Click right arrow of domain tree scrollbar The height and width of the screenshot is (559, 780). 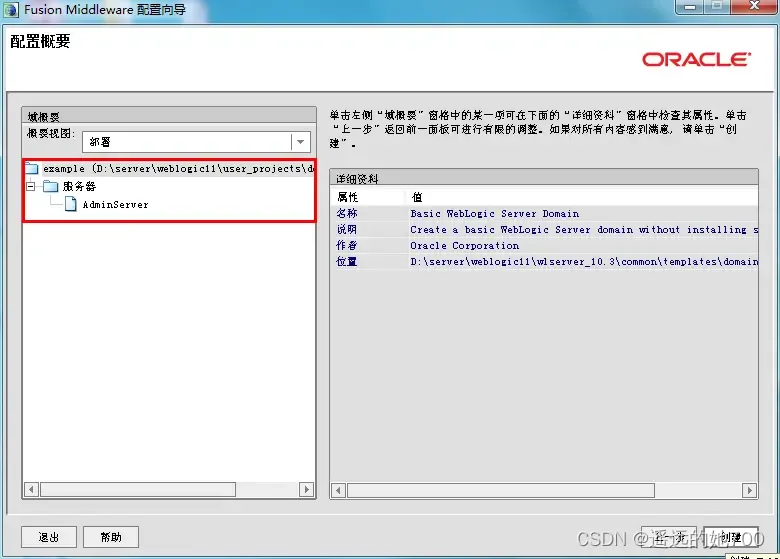306,489
